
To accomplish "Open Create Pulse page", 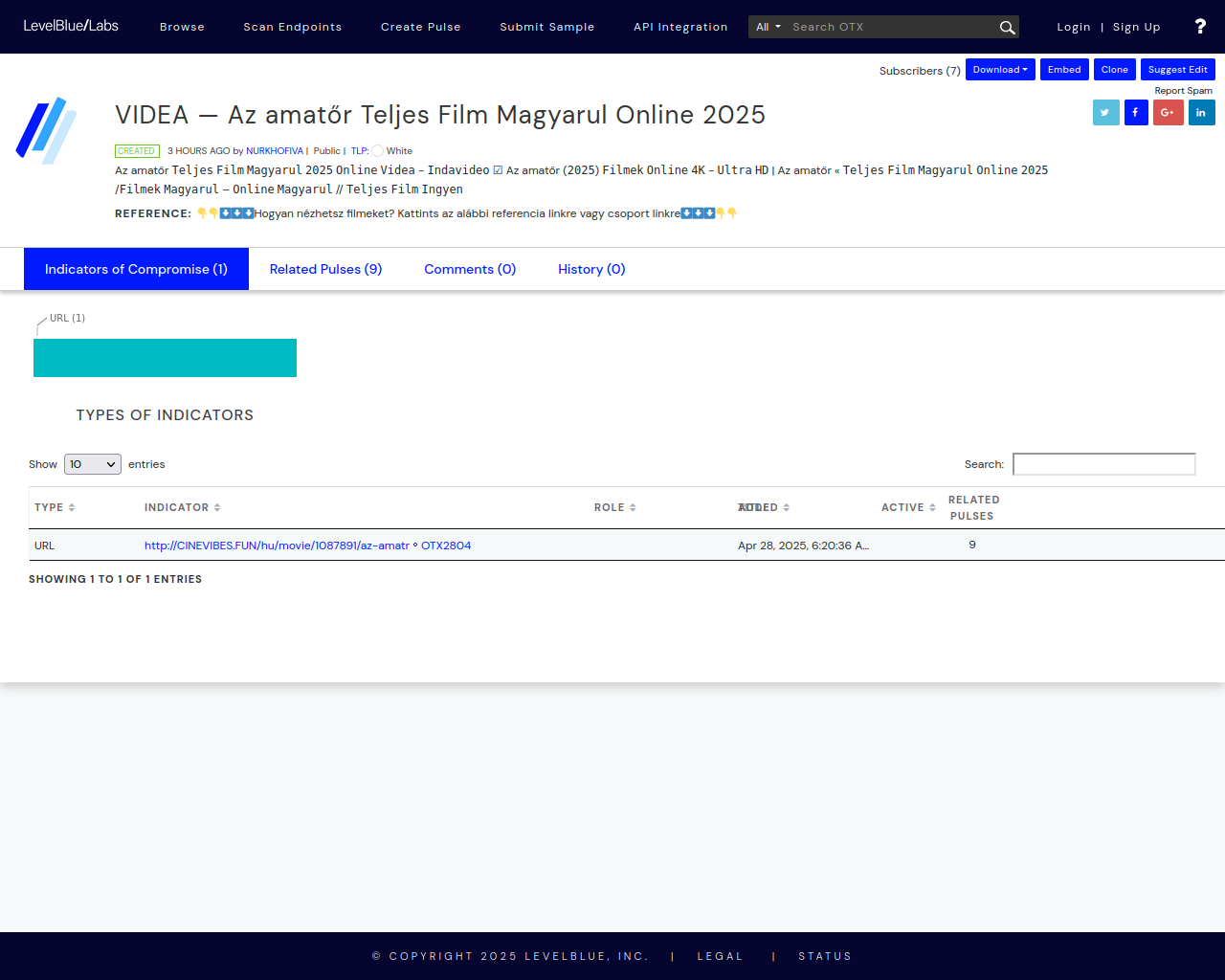I will coord(420,27).
